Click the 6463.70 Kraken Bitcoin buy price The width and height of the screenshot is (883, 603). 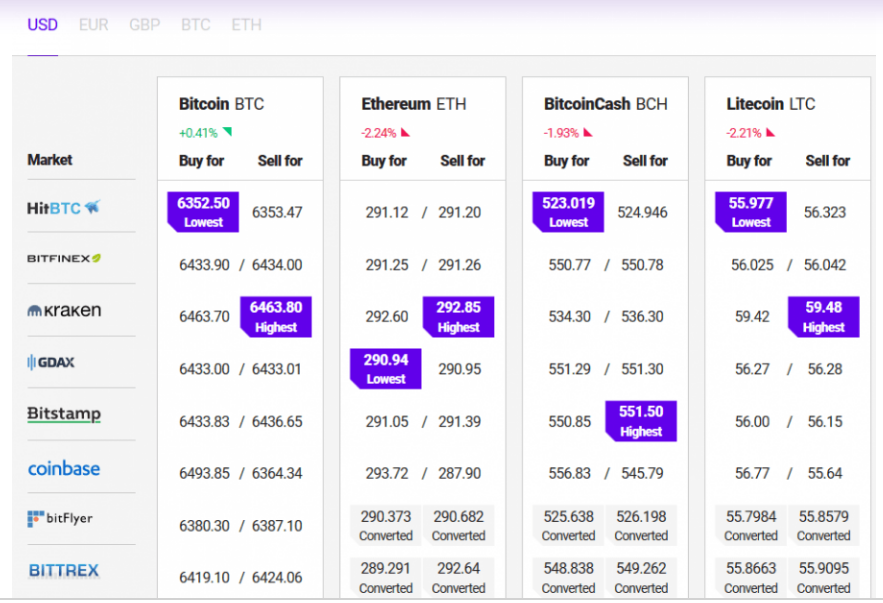click(x=204, y=316)
